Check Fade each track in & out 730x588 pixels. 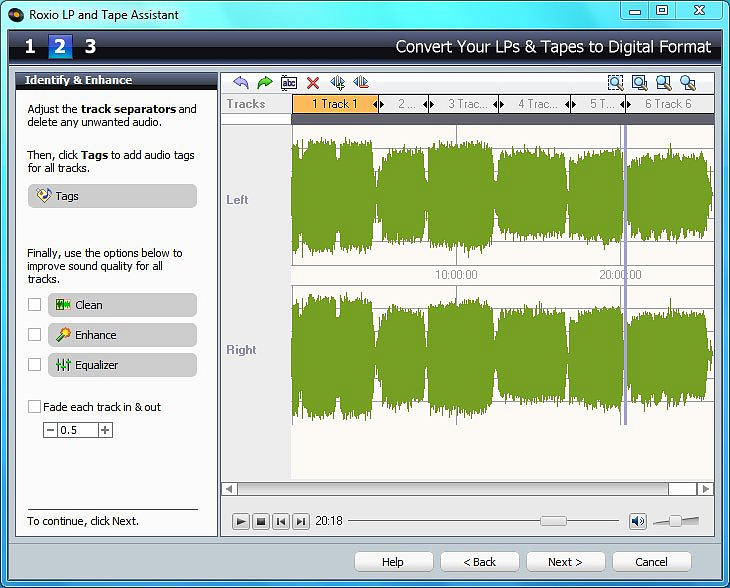[35, 407]
